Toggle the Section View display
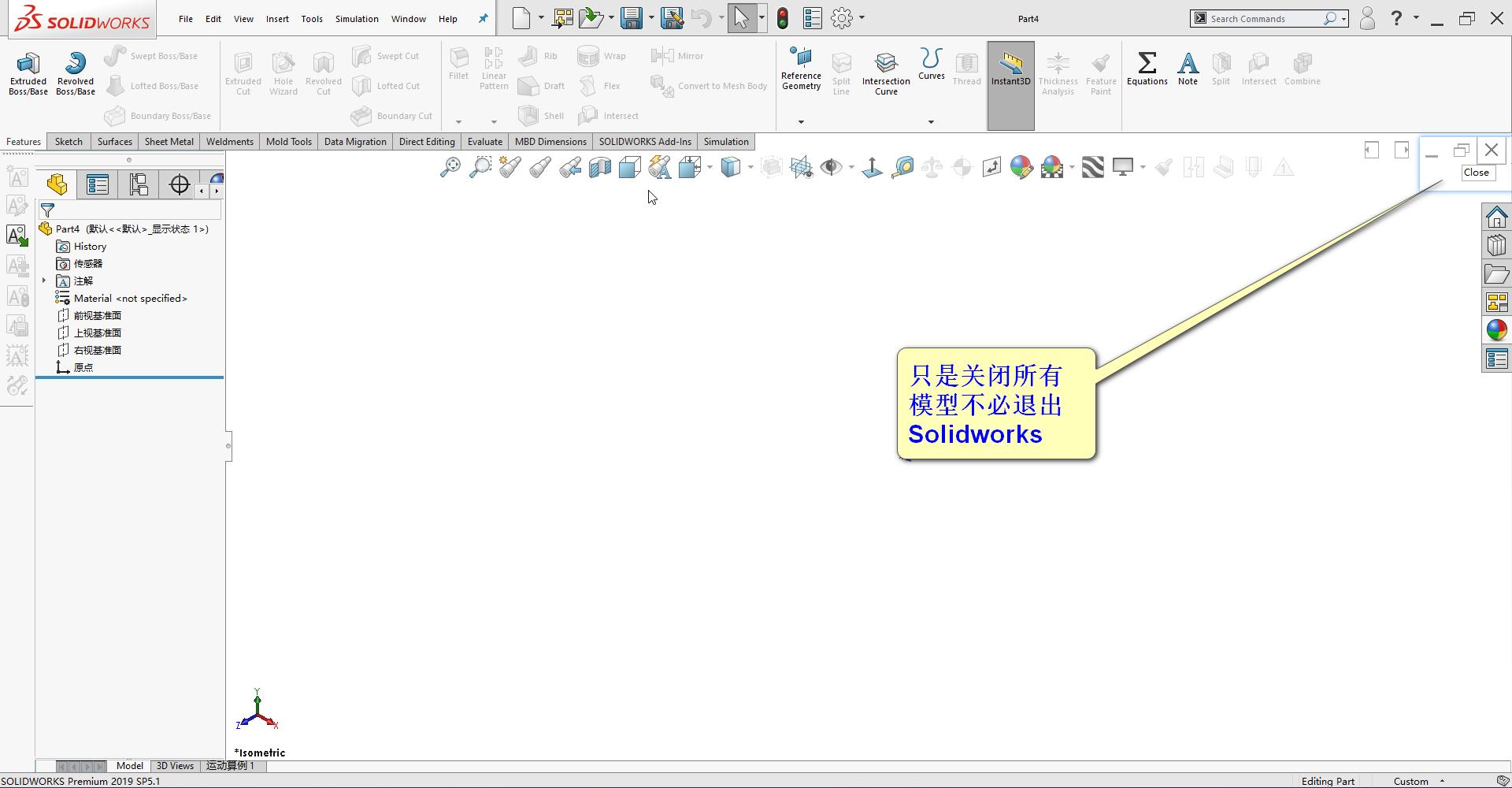Image resolution: width=1512 pixels, height=788 pixels. (x=599, y=167)
